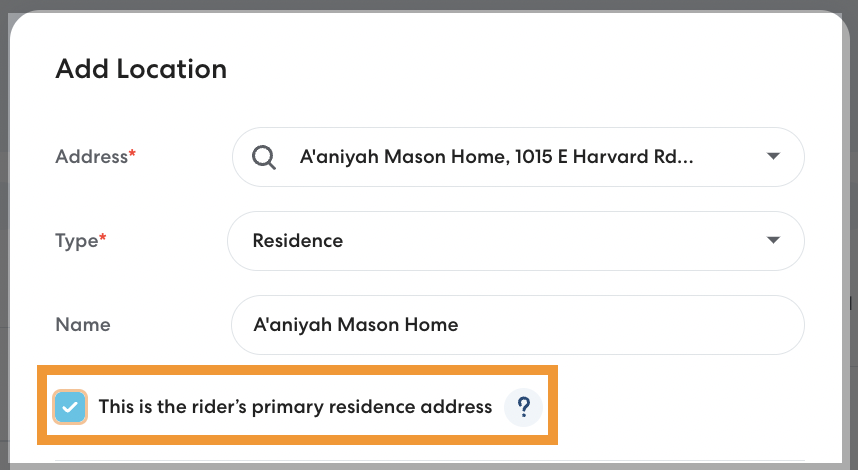Click the search magnifier icon in Address
This screenshot has width=858, height=470.
(x=263, y=157)
